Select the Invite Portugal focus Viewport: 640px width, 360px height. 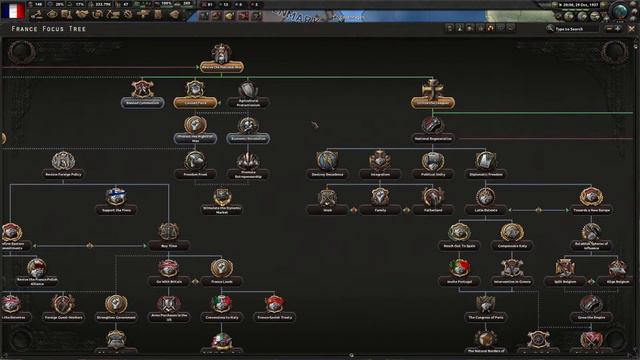coord(459,273)
